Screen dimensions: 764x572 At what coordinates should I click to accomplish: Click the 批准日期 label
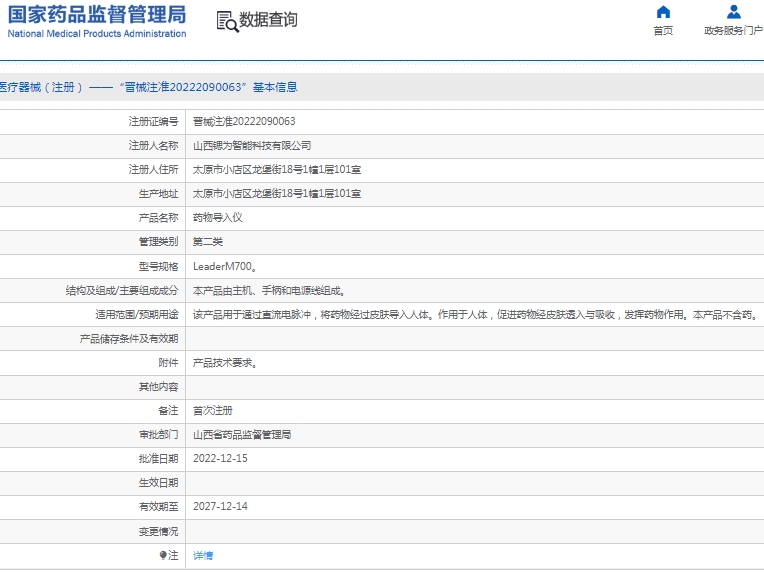(x=158, y=459)
